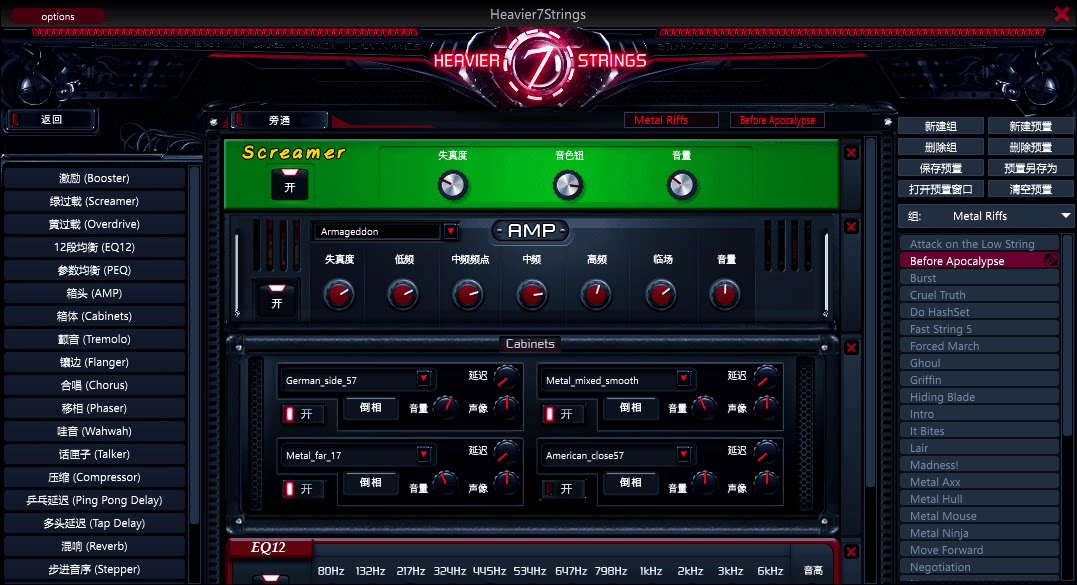Adjust American_close57 cabinet 音量 knob
The height and width of the screenshot is (585, 1077).
tap(704, 482)
